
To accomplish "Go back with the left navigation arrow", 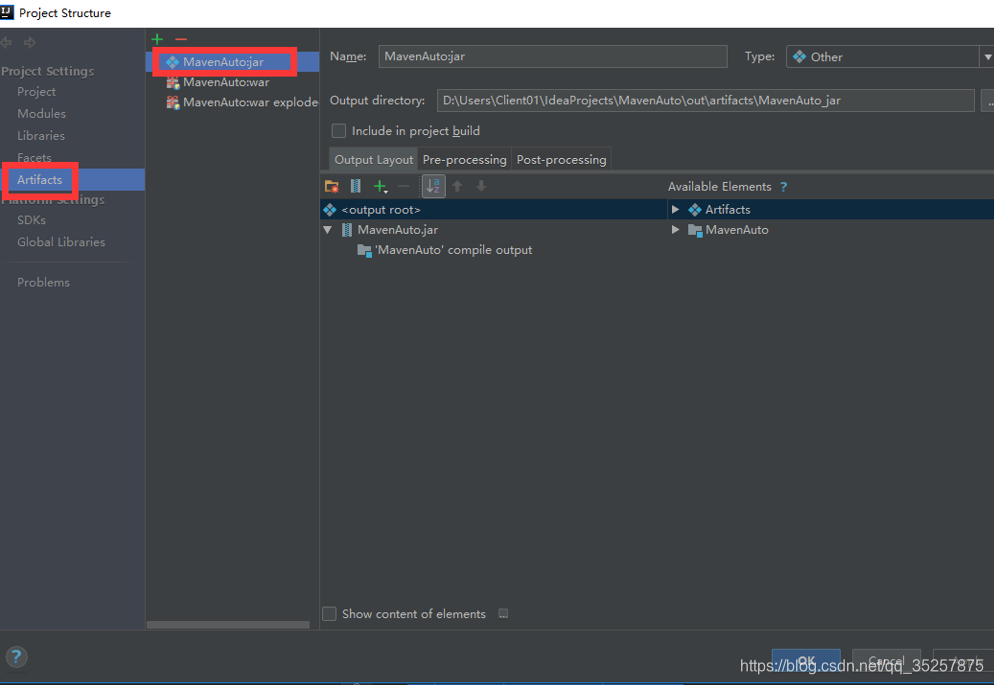I will tap(6, 42).
